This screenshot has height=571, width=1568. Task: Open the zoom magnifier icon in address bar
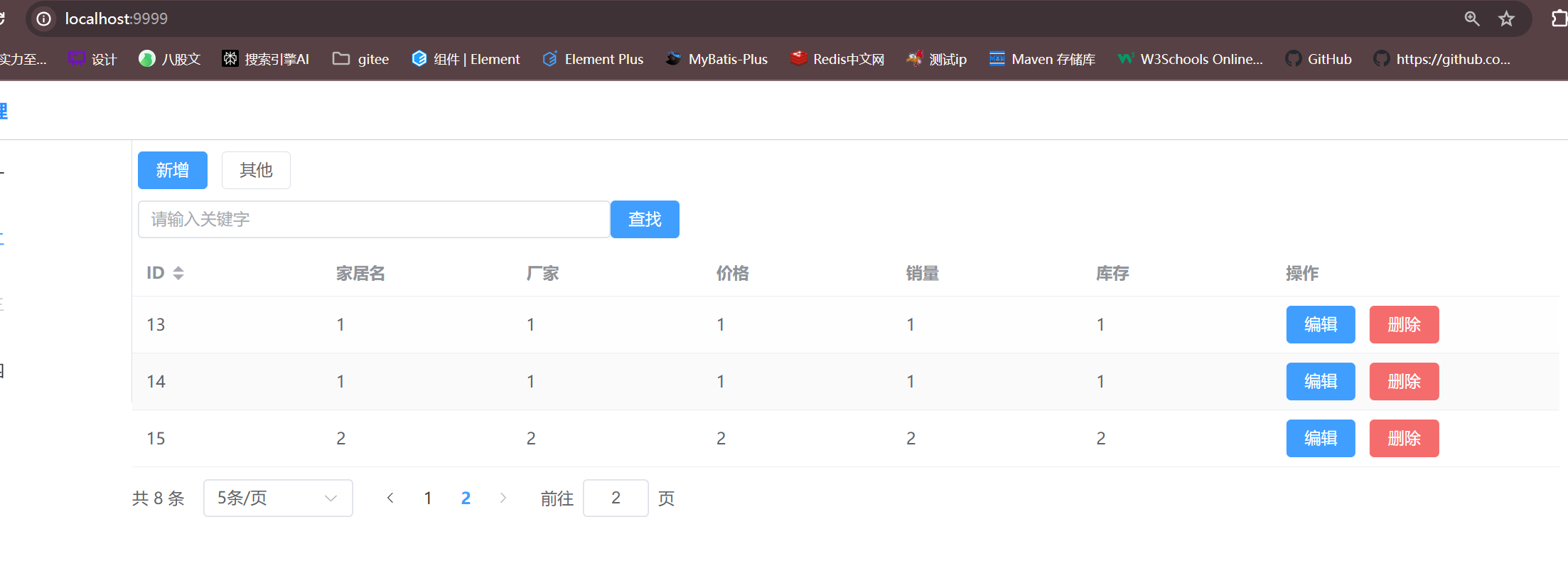coord(1472,18)
